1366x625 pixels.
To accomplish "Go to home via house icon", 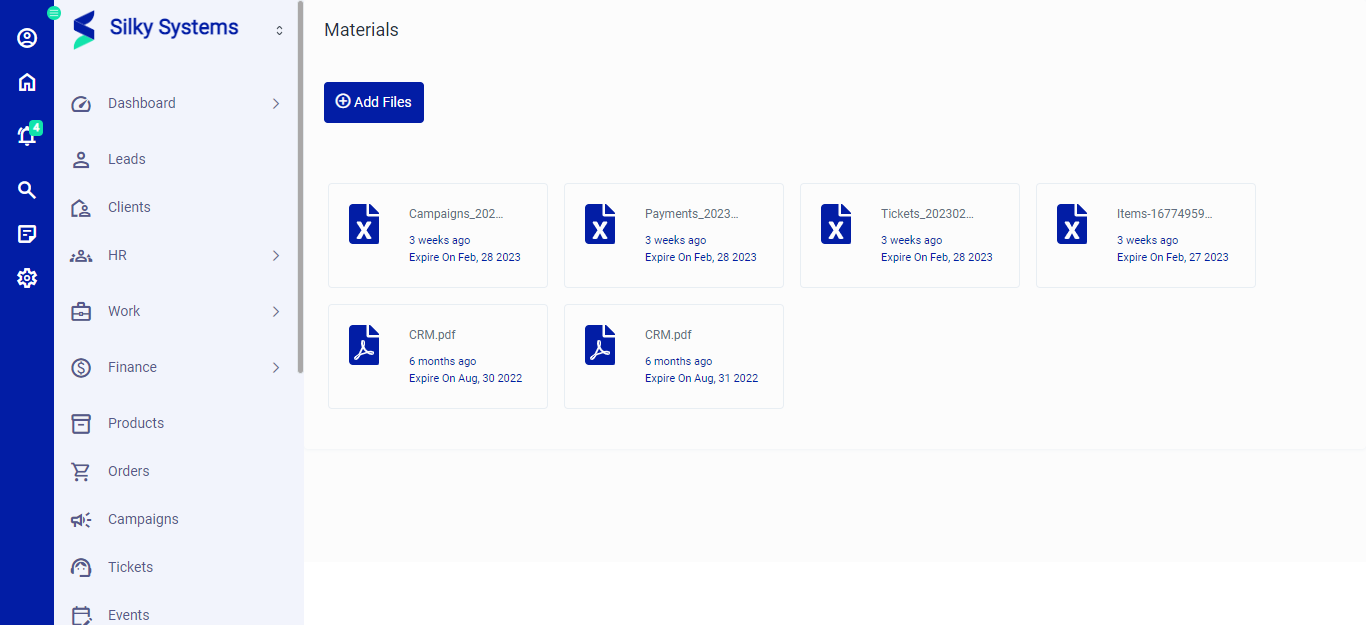I will [27, 83].
